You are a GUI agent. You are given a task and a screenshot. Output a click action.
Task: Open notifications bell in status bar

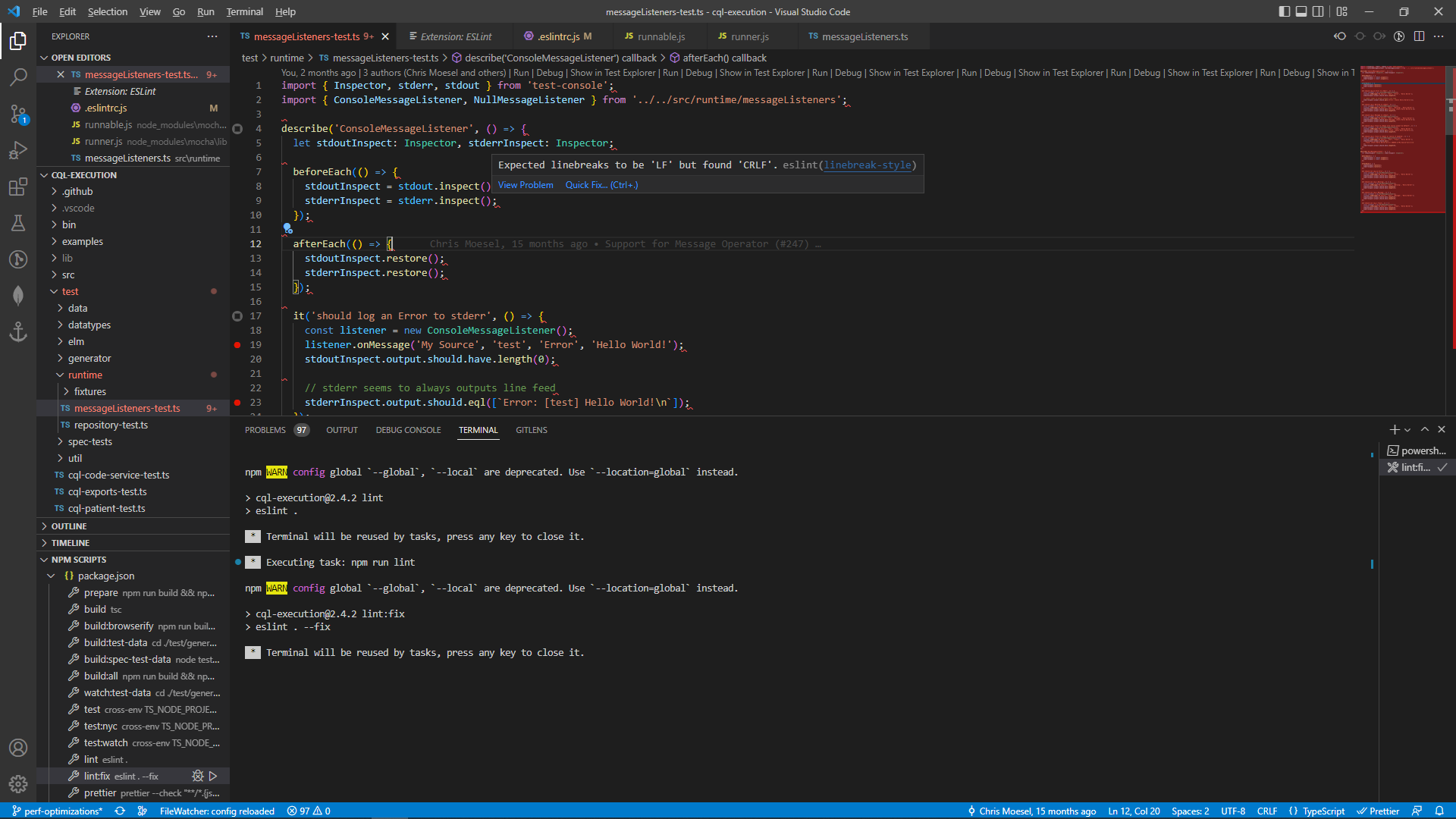(1439, 811)
